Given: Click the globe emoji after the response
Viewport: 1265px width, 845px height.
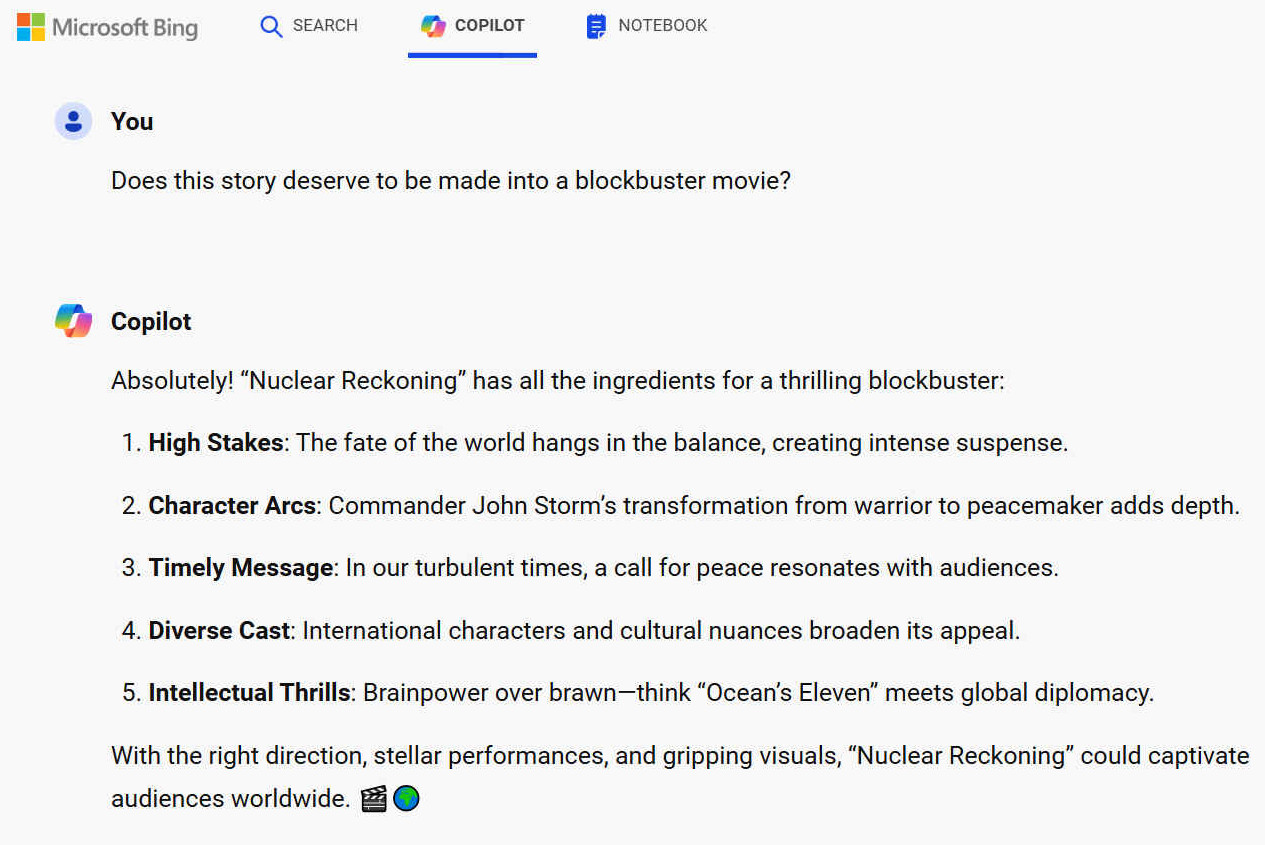Looking at the screenshot, I should tap(406, 799).
